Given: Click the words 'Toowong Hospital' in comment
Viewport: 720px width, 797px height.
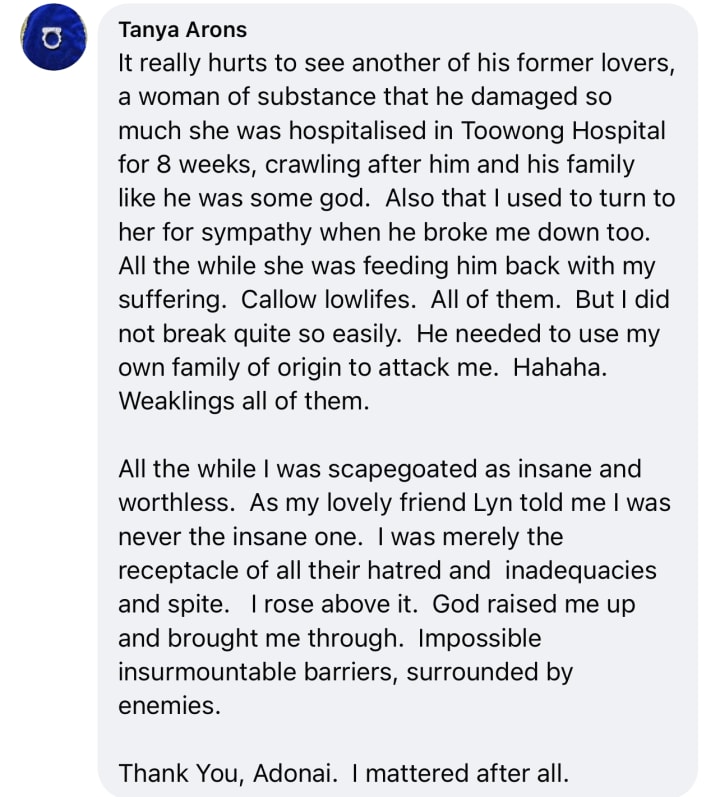Looking at the screenshot, I should pos(563,131).
